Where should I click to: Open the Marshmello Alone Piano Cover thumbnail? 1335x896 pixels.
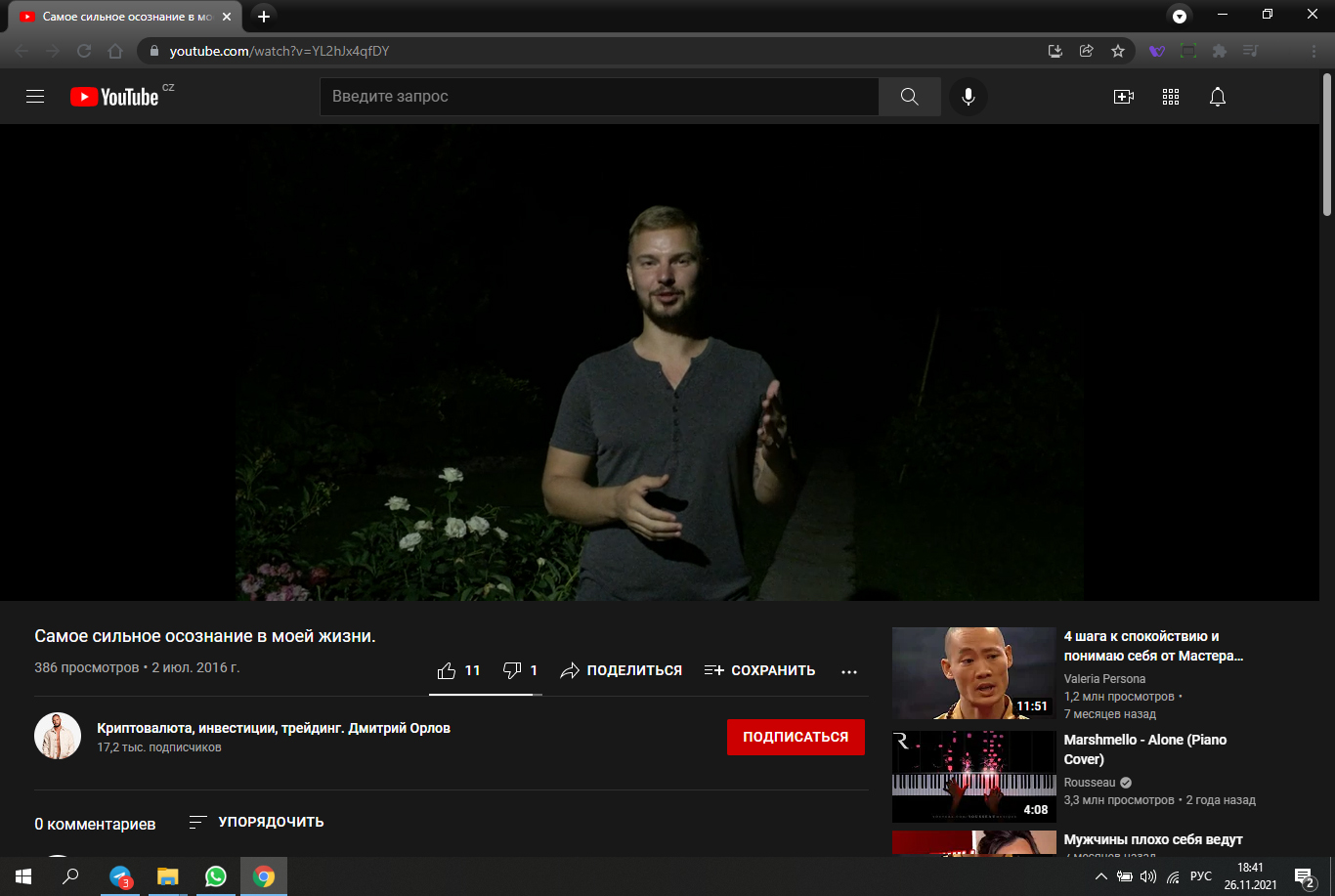click(x=973, y=776)
